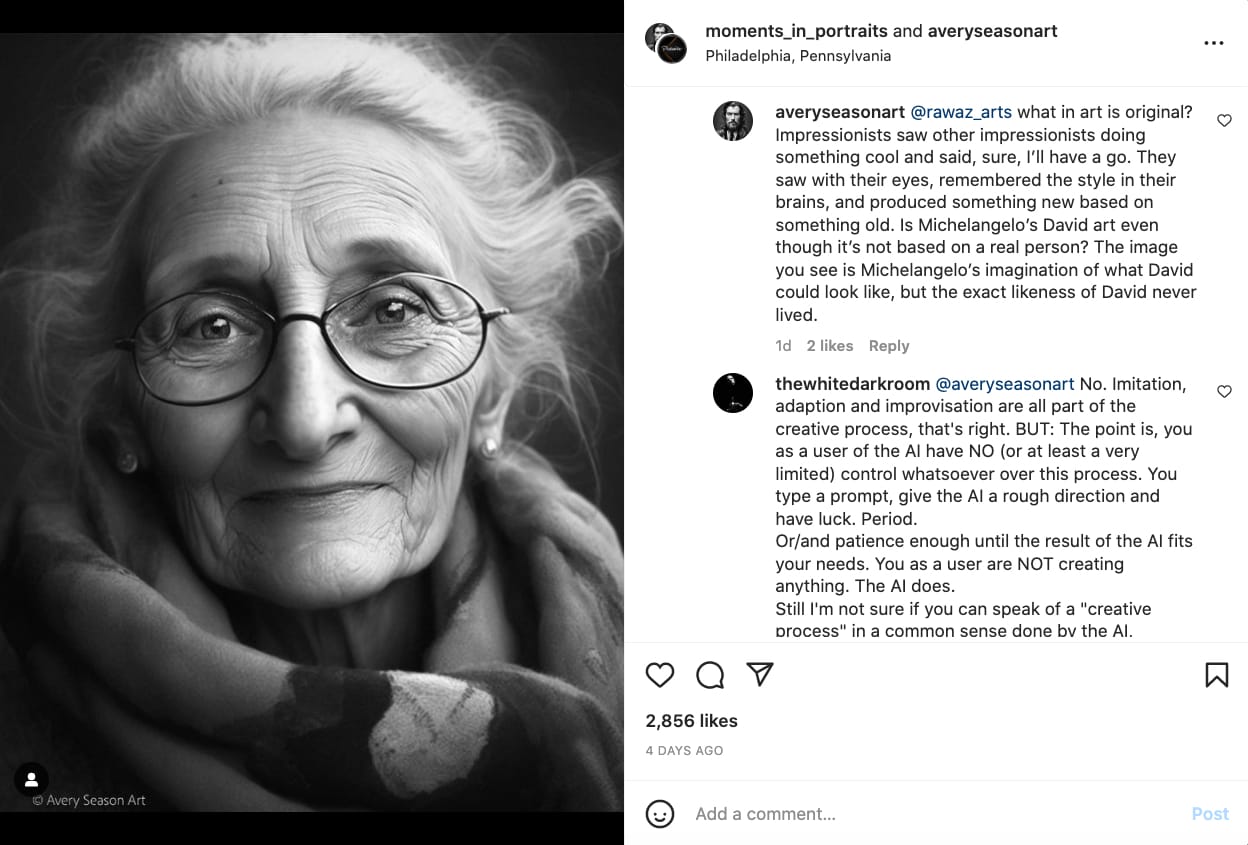Like thewhitedarkroom's comment heart

pos(1224,391)
